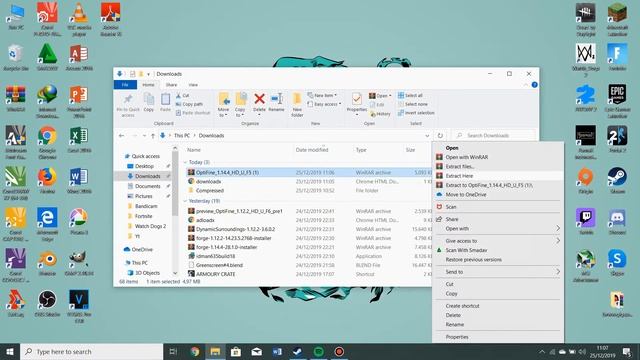Click the Search Downloads field
This screenshot has width=640, height=360.
[493, 136]
